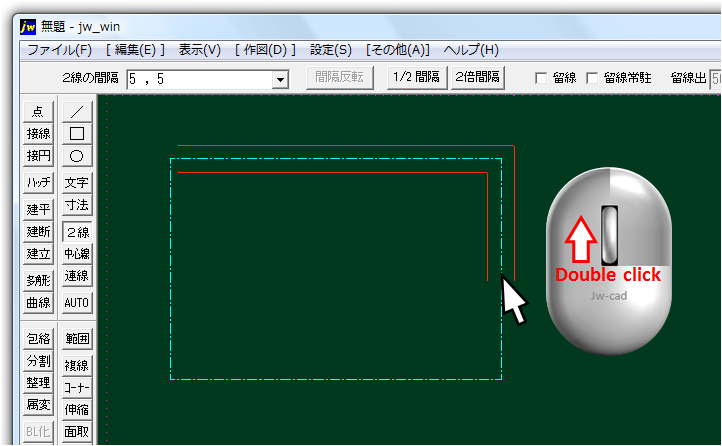Activate the 寸法 dimension tool
Viewport: 722px width, 446px height.
77,205
